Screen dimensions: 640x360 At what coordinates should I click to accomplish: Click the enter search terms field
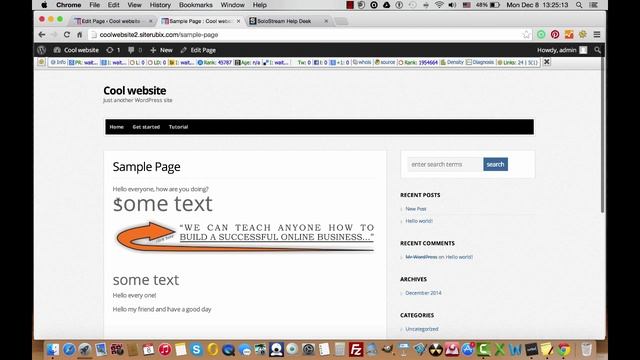click(445, 164)
